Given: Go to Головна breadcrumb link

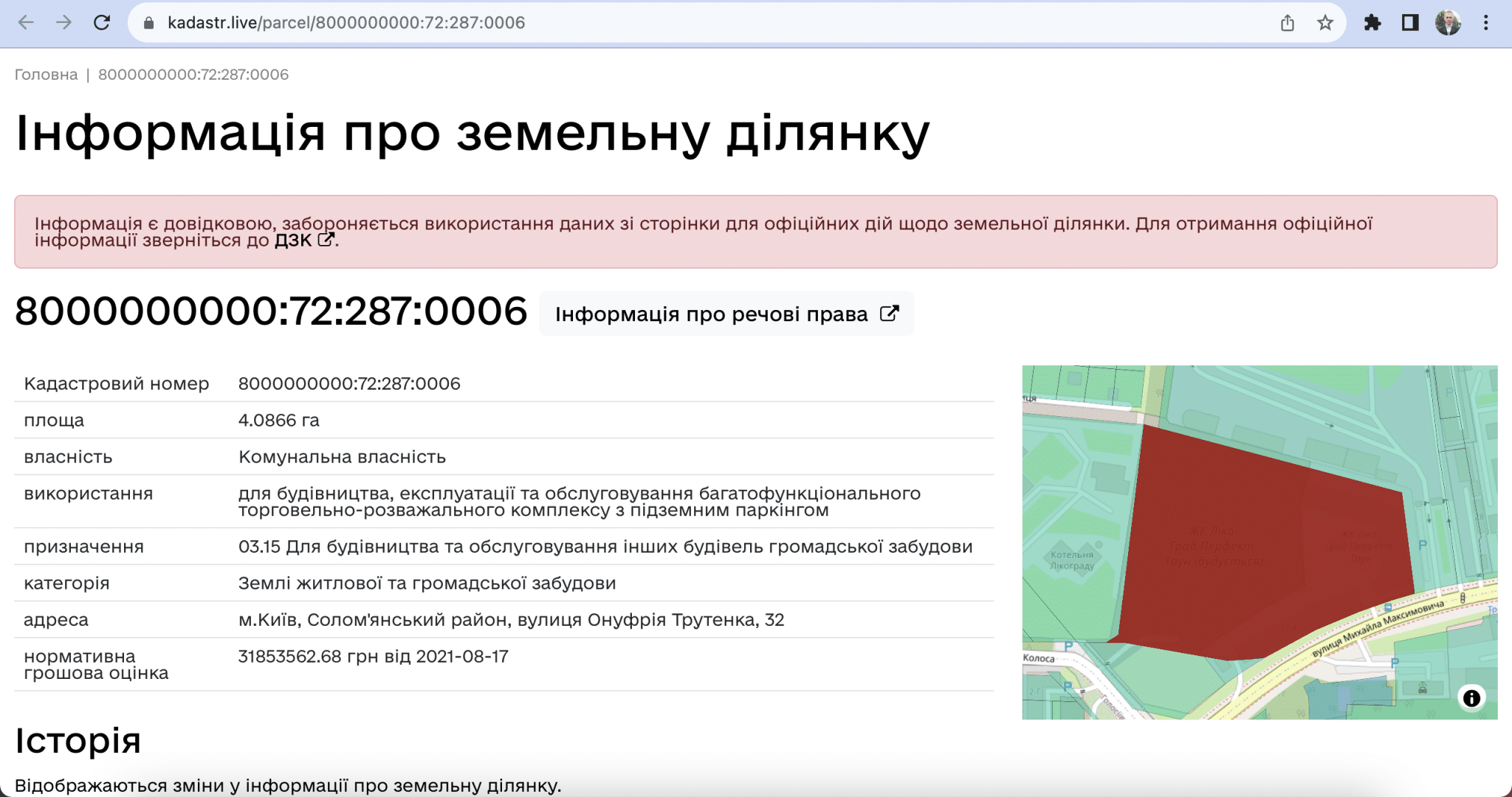Looking at the screenshot, I should 46,75.
